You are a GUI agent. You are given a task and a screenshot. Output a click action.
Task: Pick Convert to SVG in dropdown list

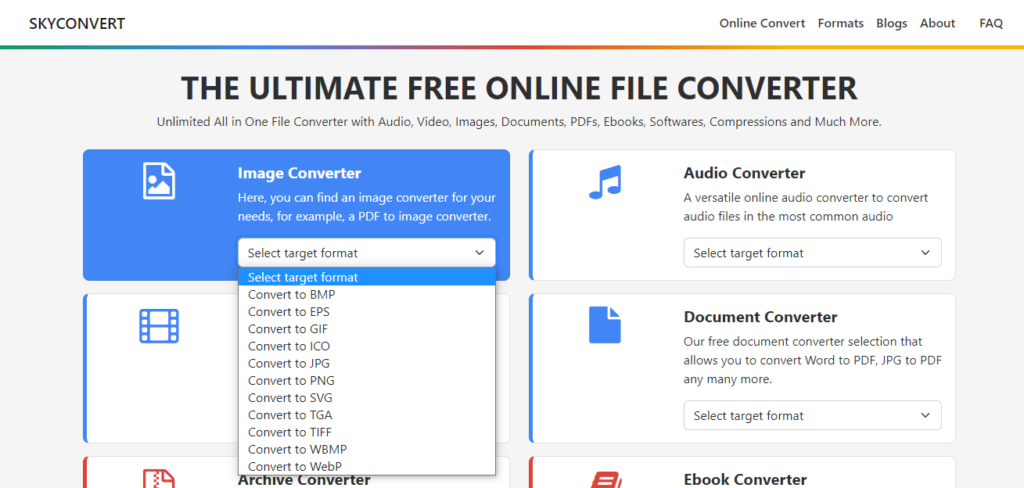click(290, 398)
